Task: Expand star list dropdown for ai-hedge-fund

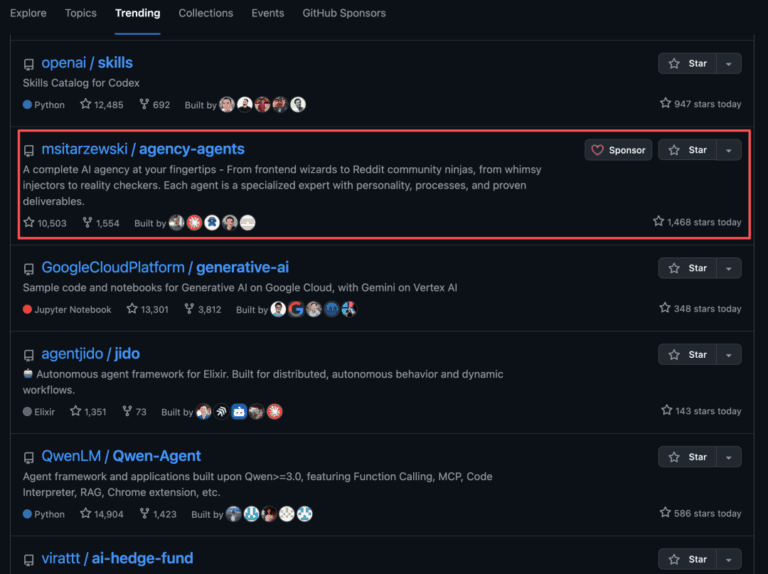Action: click(729, 559)
